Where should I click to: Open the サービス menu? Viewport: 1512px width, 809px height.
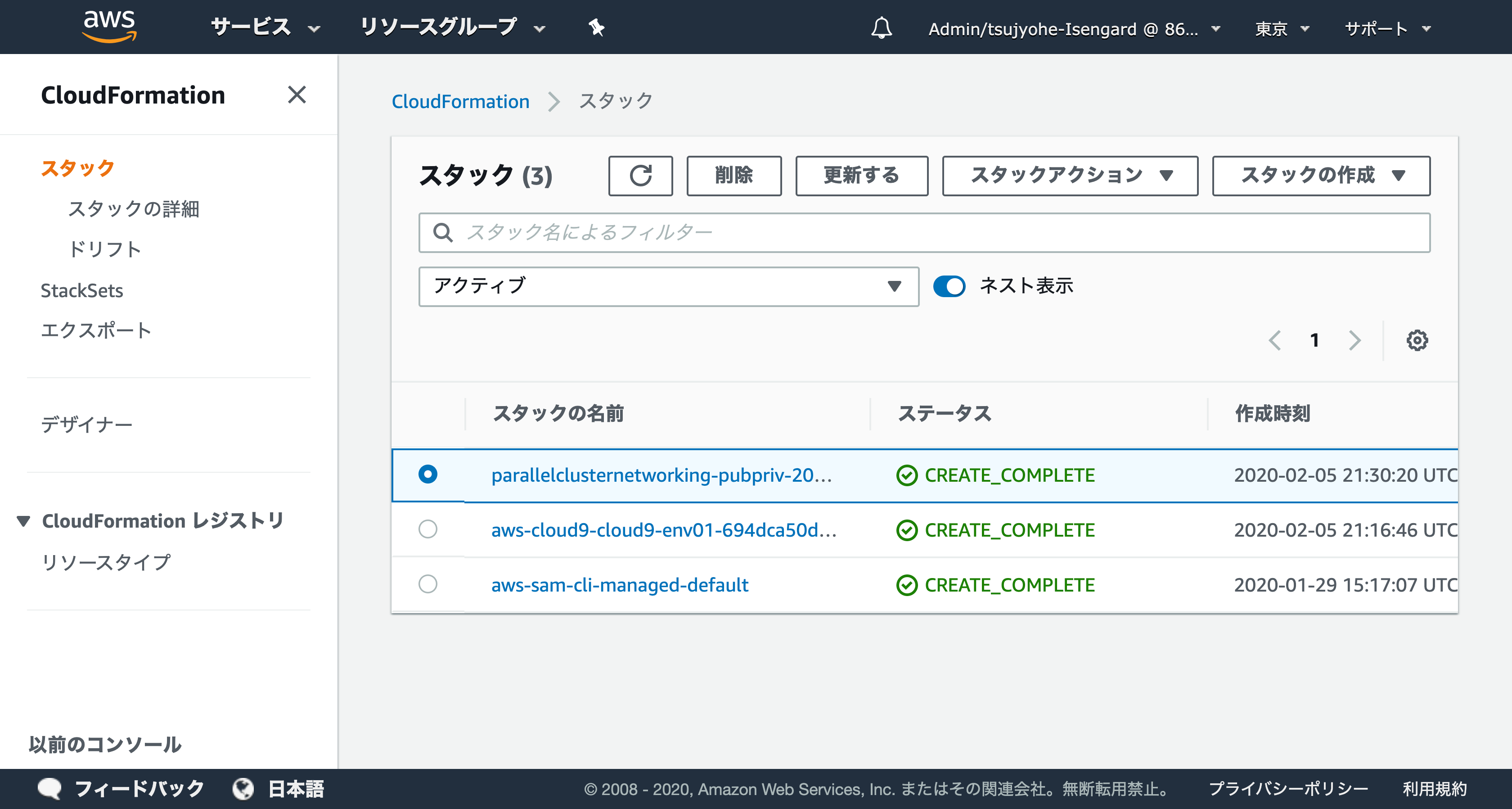[x=266, y=27]
